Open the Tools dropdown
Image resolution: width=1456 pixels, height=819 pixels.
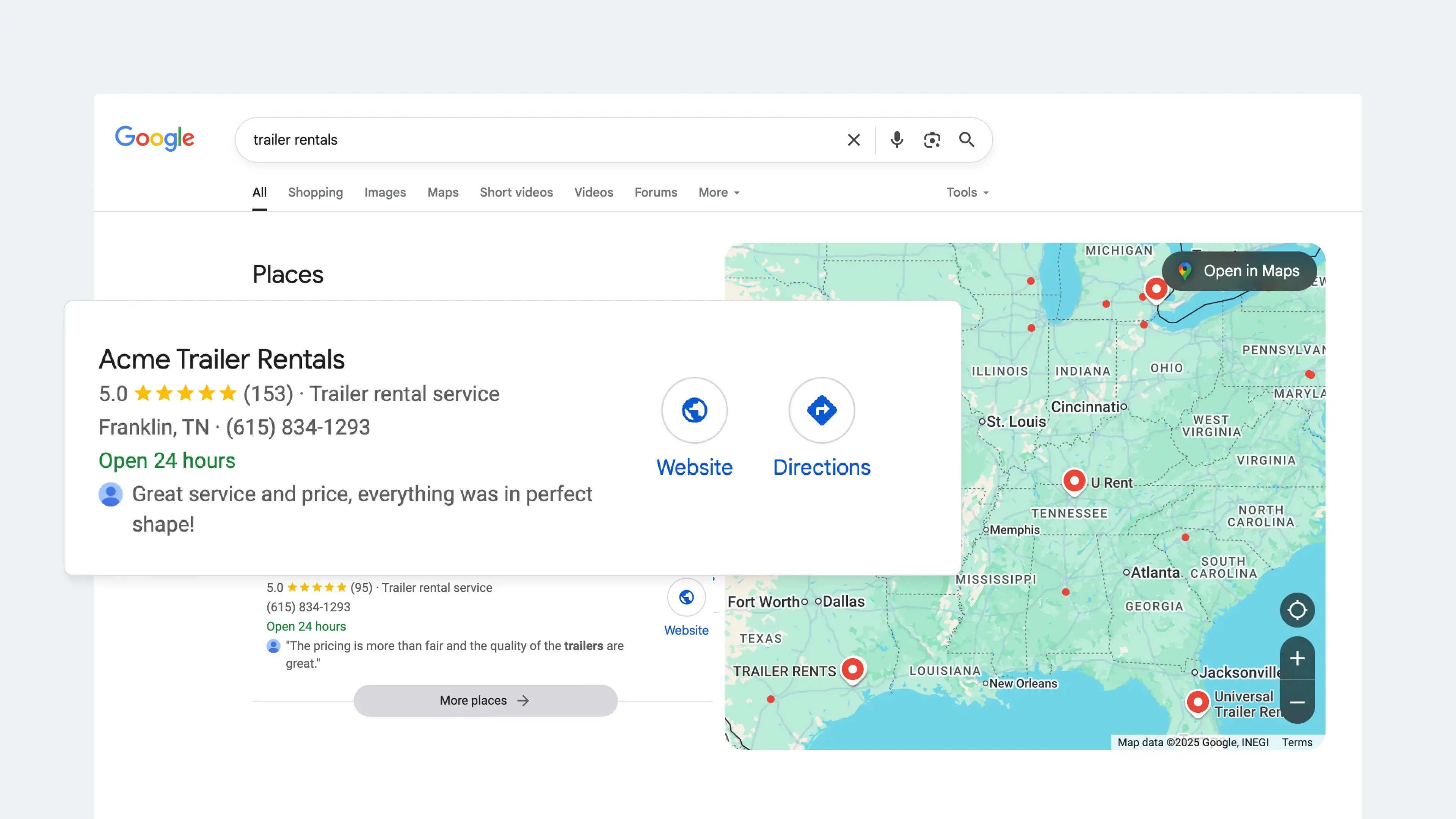pos(967,192)
